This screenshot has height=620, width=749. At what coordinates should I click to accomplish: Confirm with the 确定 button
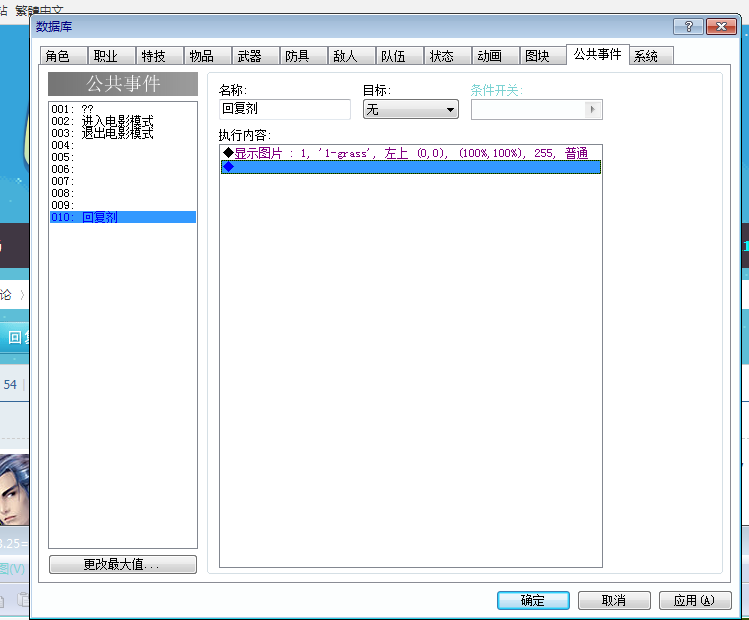point(533,600)
